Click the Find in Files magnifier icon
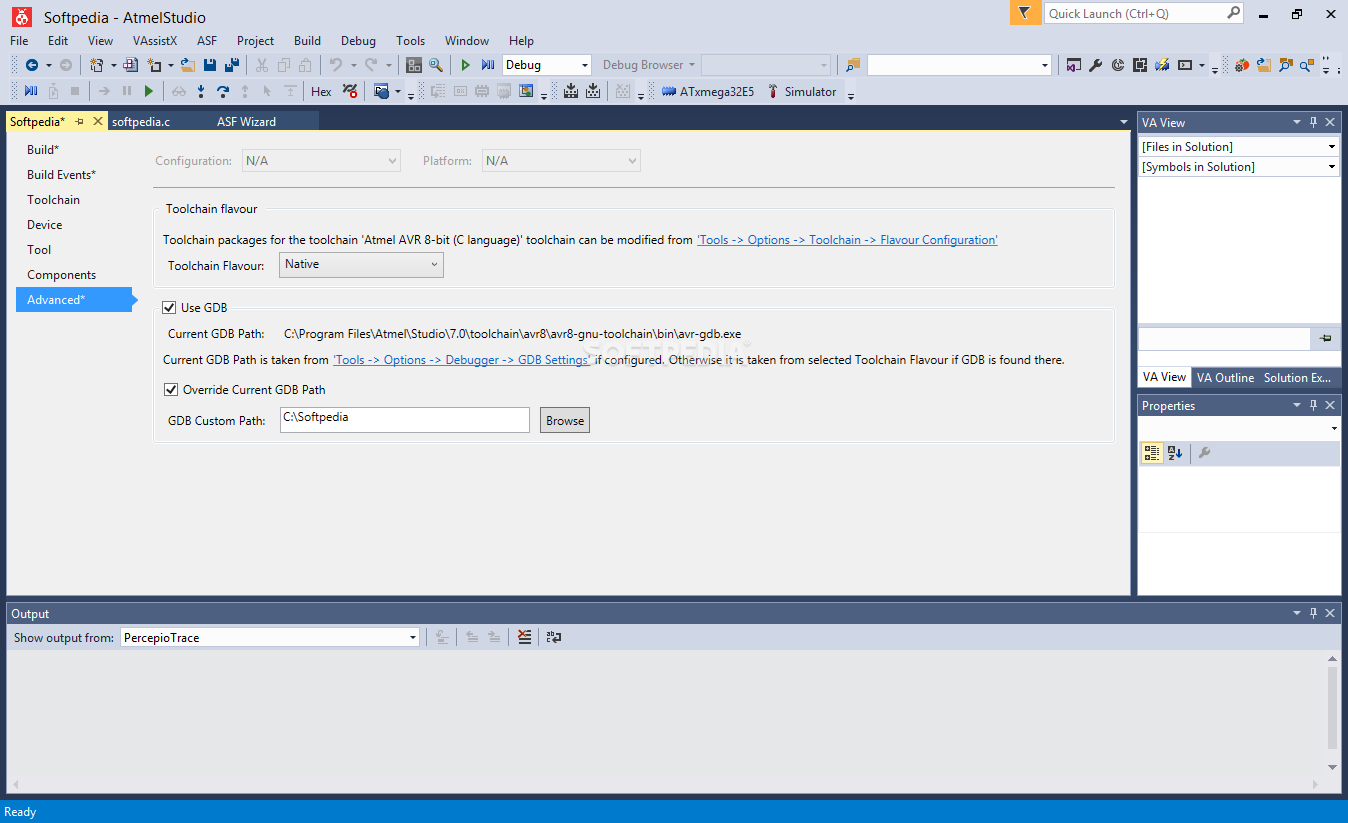The width and height of the screenshot is (1348, 823). tap(436, 65)
